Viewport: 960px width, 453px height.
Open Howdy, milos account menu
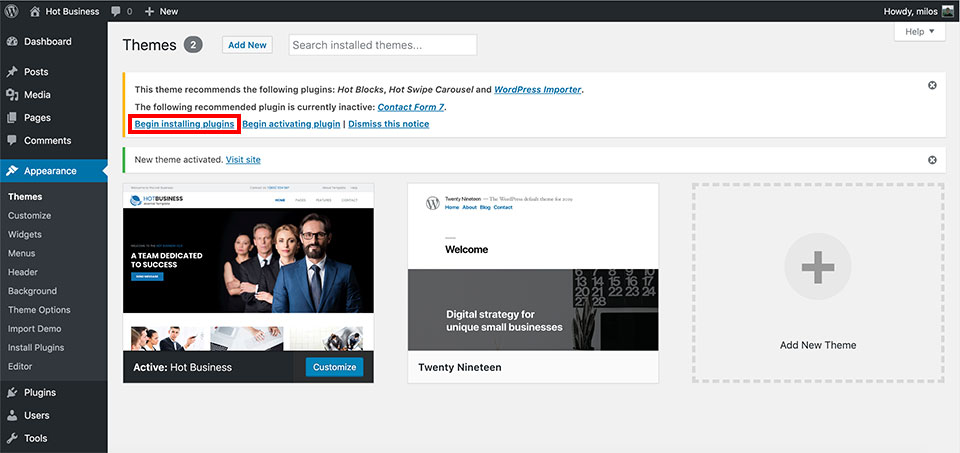pos(918,11)
